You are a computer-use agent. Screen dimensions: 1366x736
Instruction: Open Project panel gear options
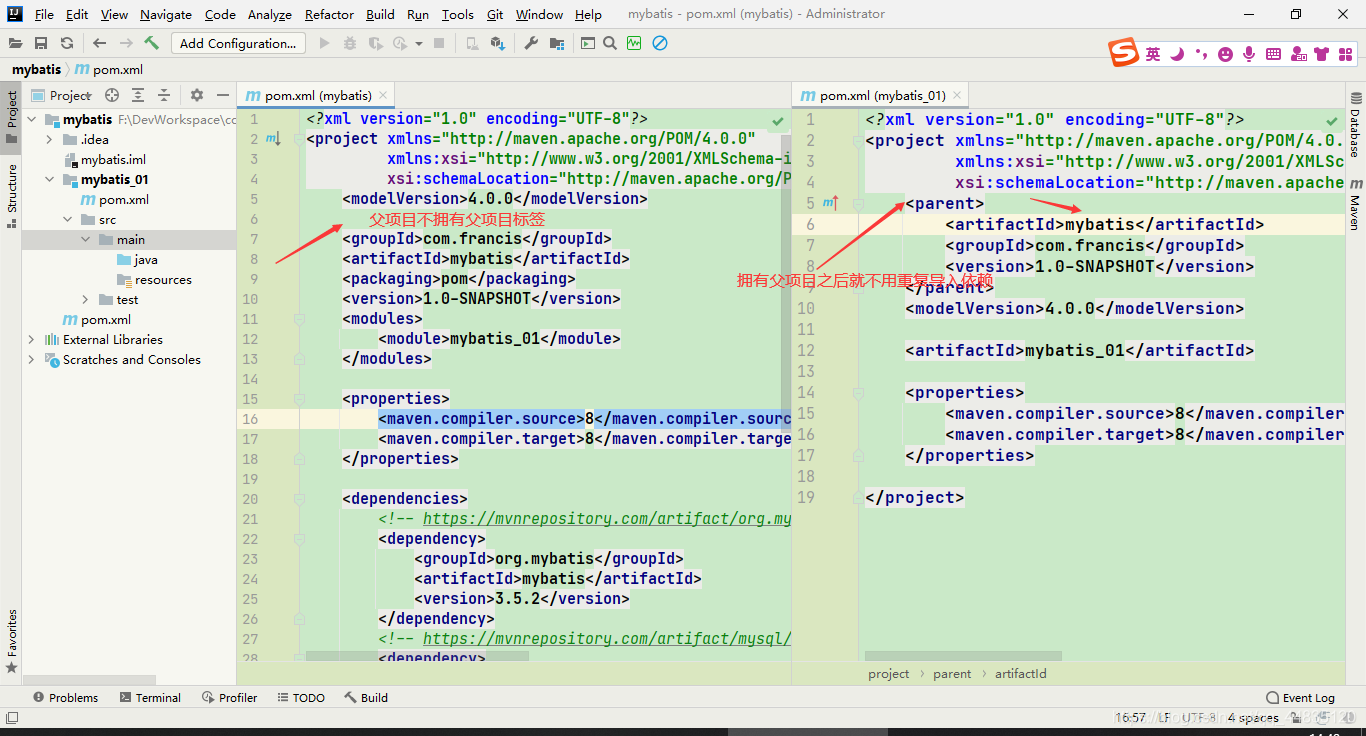[197, 95]
